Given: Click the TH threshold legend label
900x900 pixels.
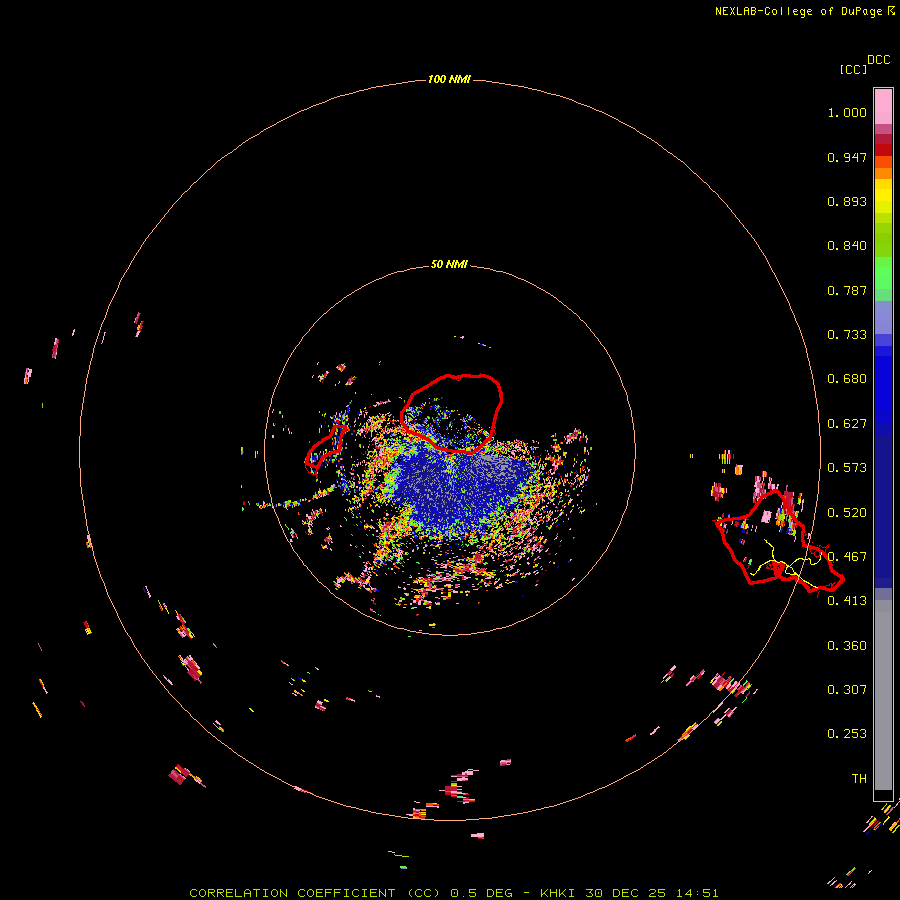Looking at the screenshot, I should [x=859, y=779].
